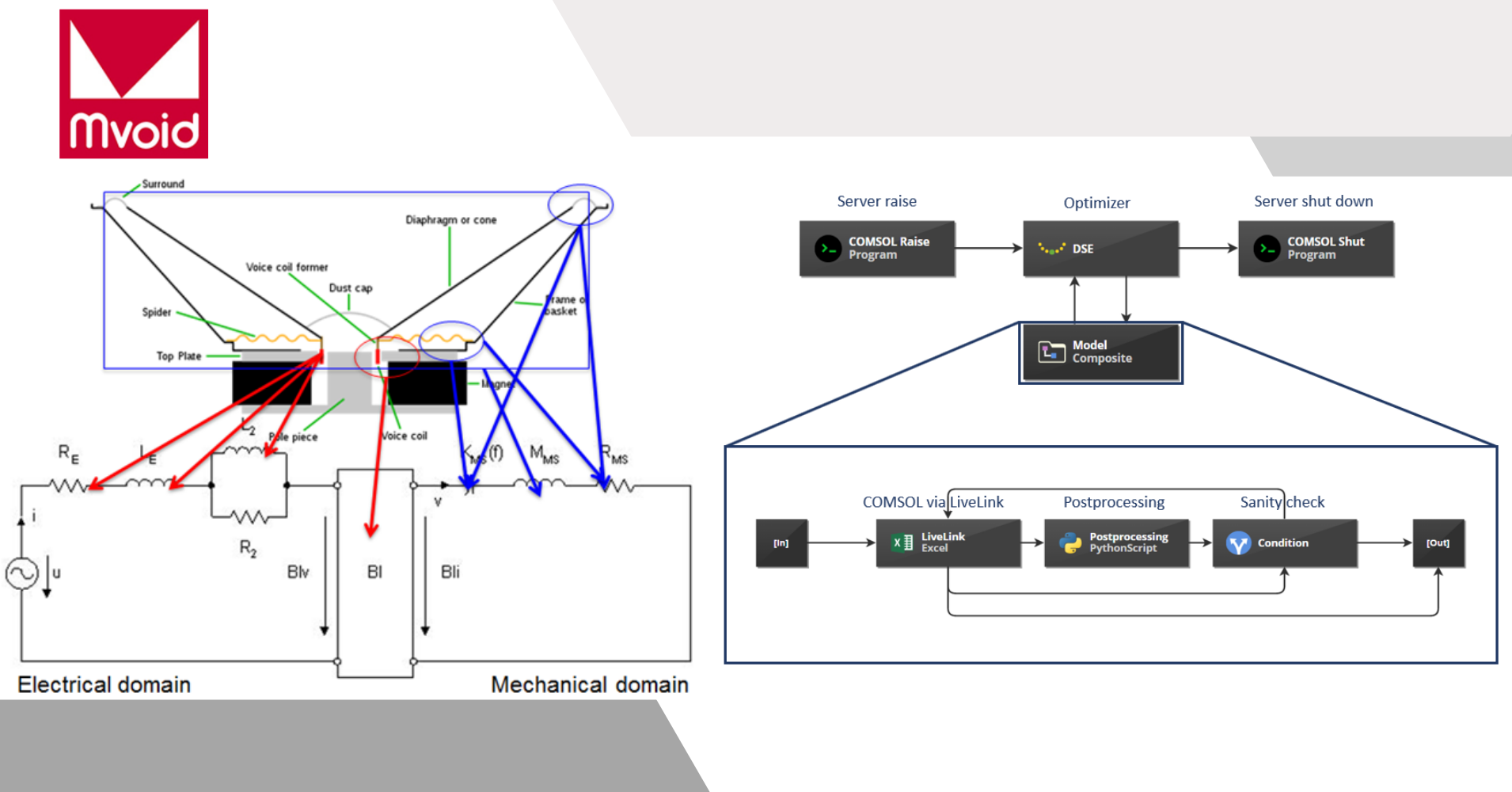
Task: Click the [In] port block
Action: click(781, 543)
